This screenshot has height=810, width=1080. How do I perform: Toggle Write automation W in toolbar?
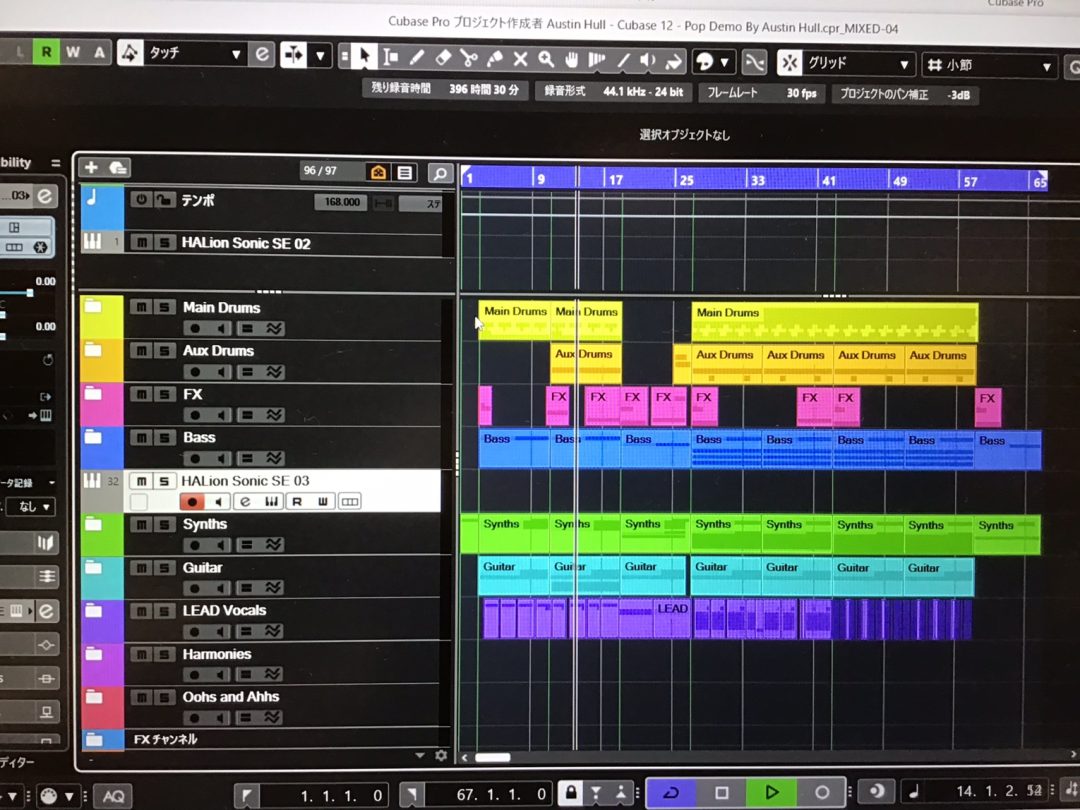click(73, 52)
